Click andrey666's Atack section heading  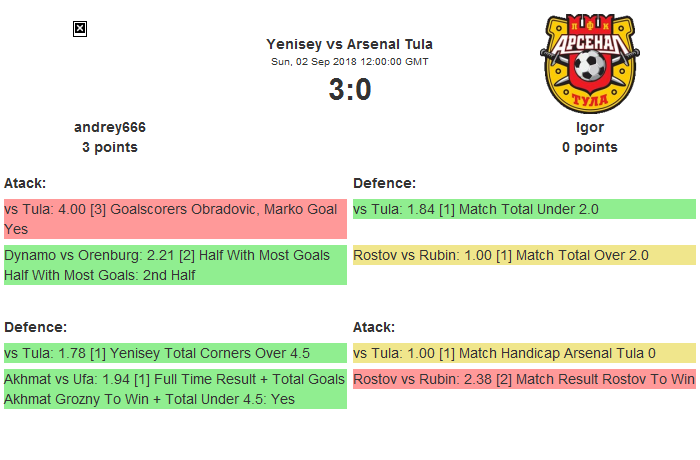(25, 183)
